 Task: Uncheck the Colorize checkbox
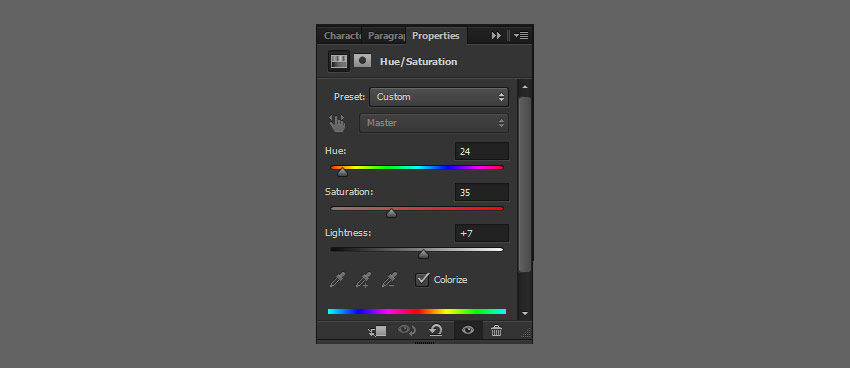422,280
